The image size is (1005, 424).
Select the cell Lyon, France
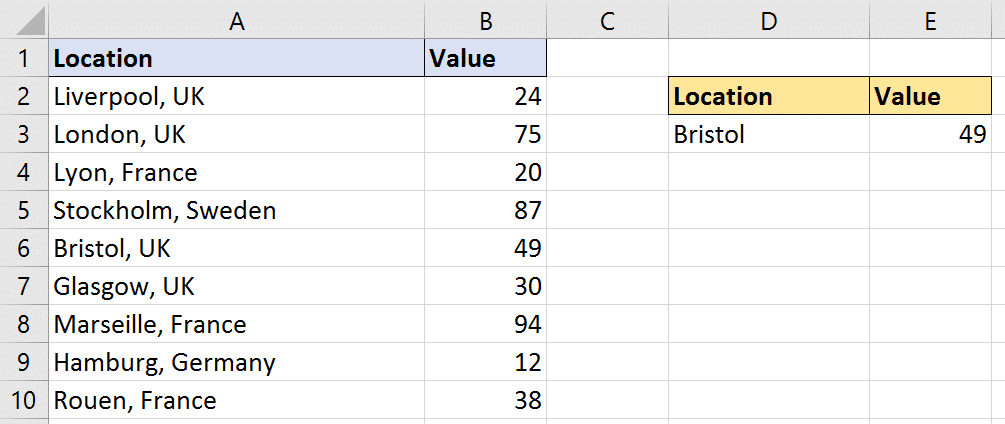237,172
